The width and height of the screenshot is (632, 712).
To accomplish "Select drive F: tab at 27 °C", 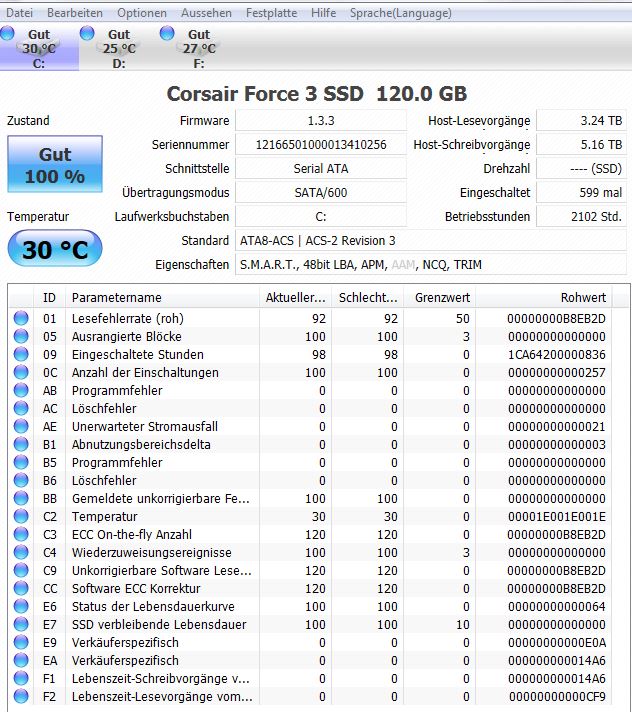I will coord(199,48).
